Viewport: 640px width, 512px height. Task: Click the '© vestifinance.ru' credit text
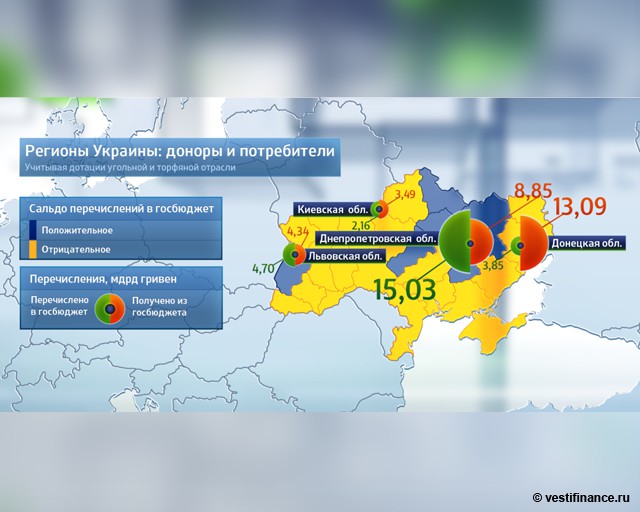pos(581,497)
